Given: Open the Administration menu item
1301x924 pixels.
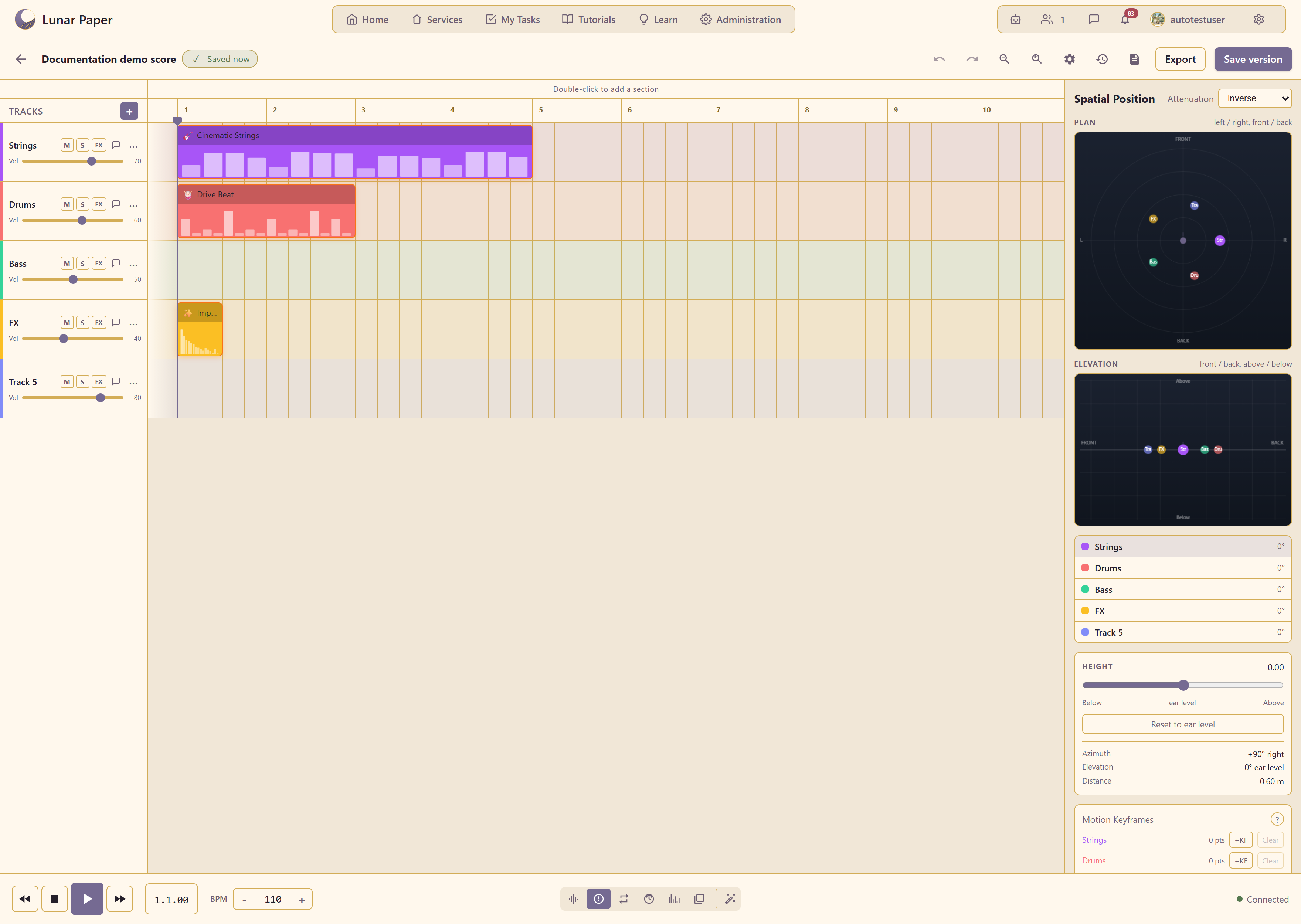Looking at the screenshot, I should point(740,19).
